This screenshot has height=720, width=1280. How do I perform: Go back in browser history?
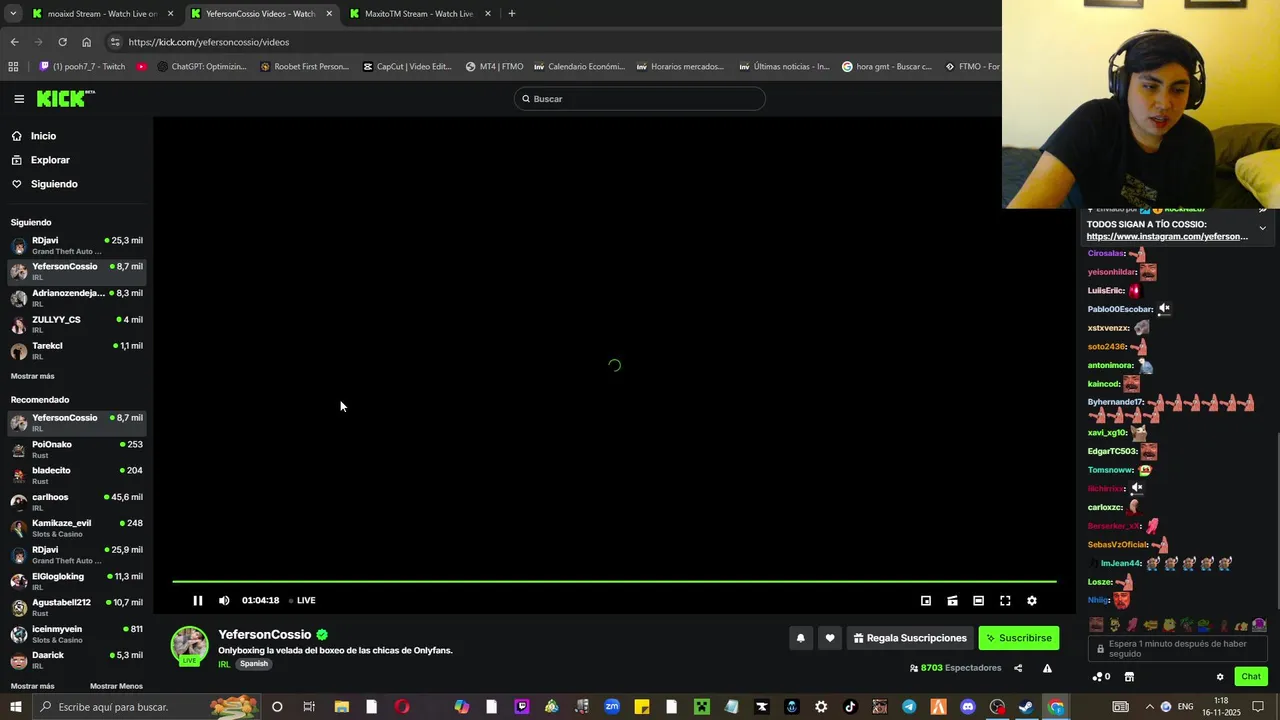[14, 42]
